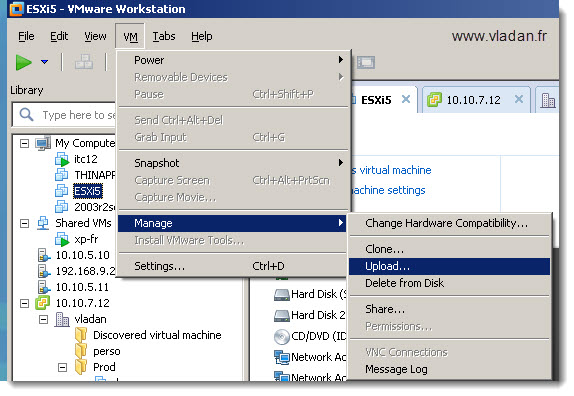Image resolution: width=574 pixels, height=396 pixels.
Task: Select Share... from Manage submenu
Action: pos(450,309)
